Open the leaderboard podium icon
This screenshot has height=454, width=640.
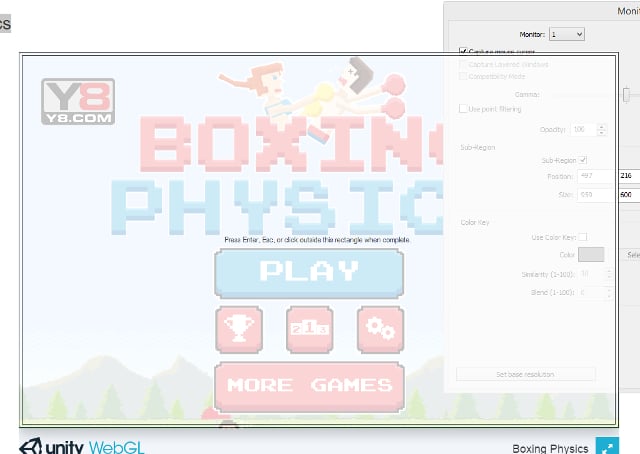point(309,329)
